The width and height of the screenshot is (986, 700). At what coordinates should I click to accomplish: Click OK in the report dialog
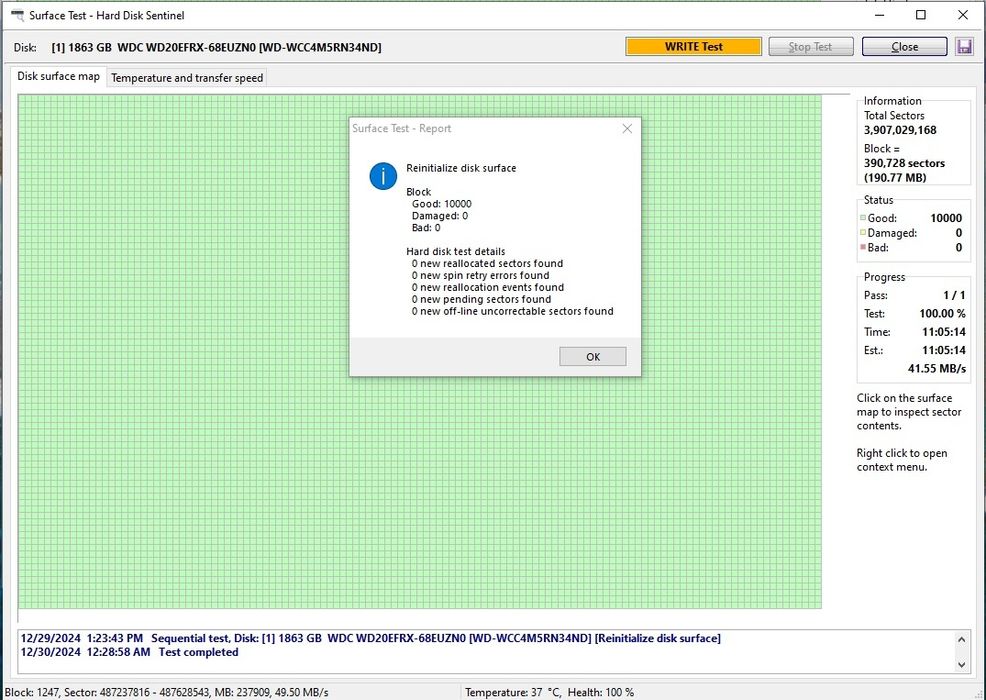(x=593, y=357)
